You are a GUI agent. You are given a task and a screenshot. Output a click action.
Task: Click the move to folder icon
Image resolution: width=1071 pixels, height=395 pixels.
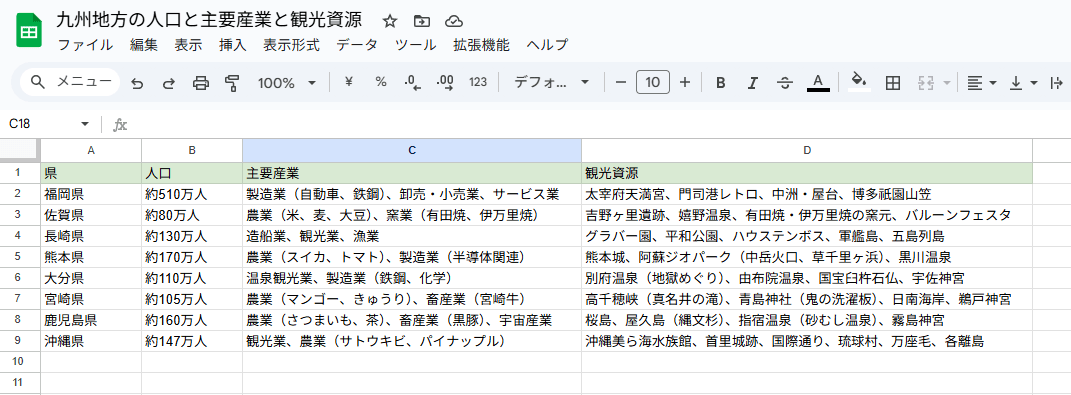tap(422, 21)
